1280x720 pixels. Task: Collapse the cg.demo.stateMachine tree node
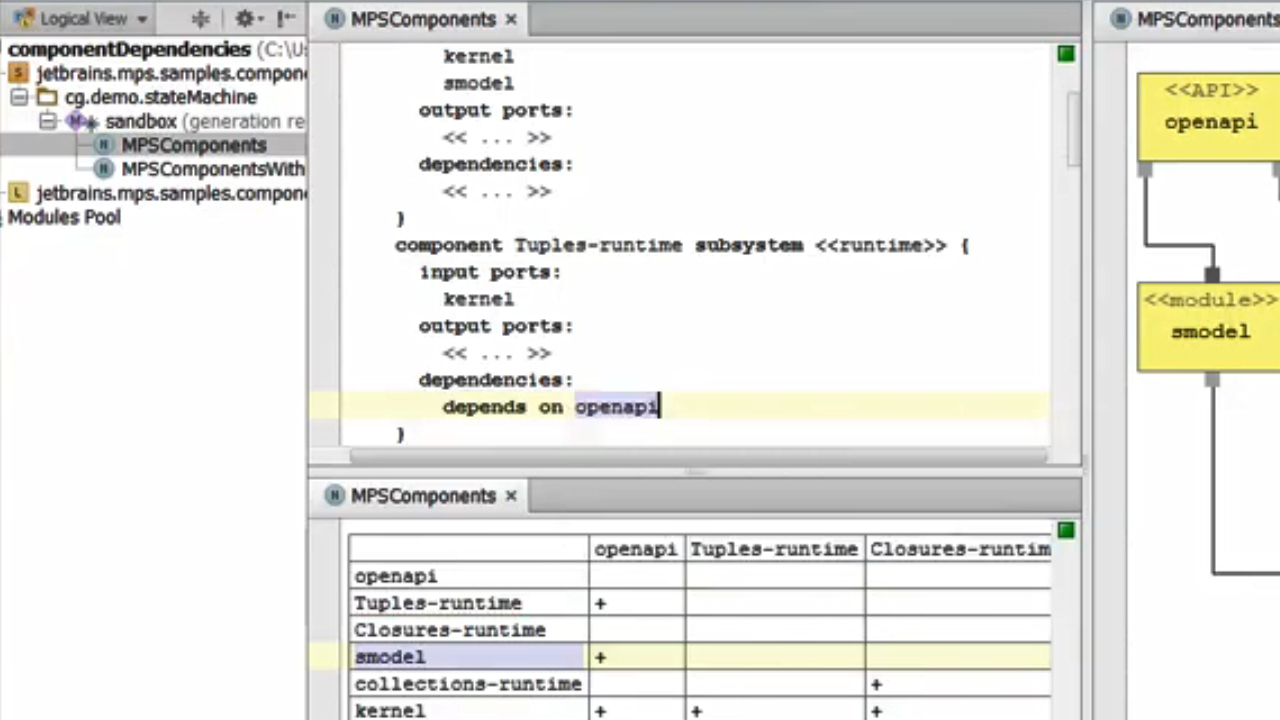click(19, 97)
